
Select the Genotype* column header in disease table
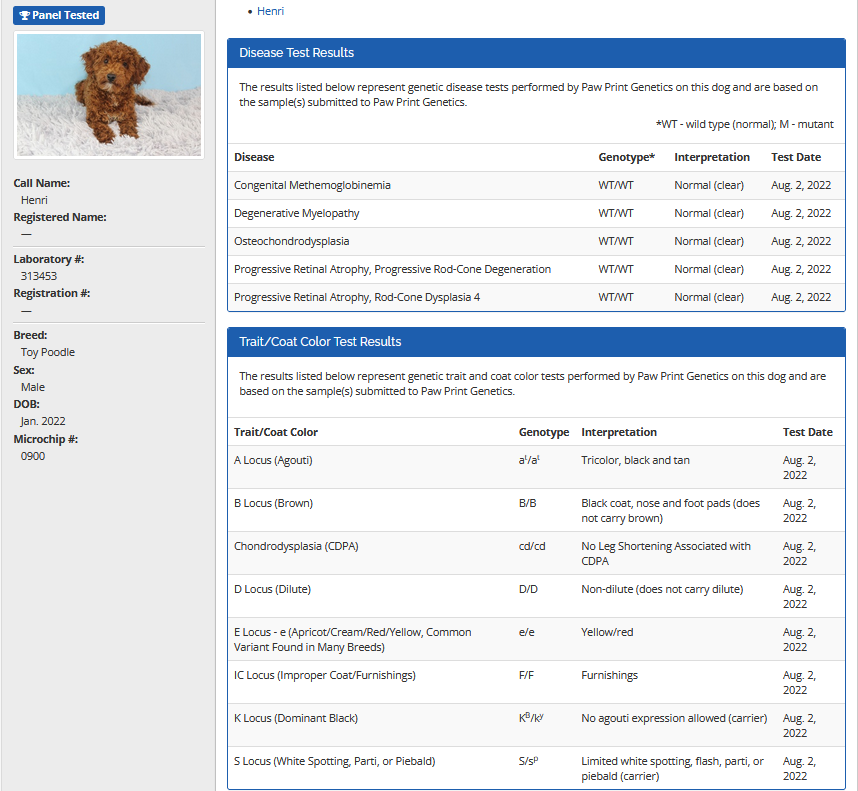click(626, 157)
